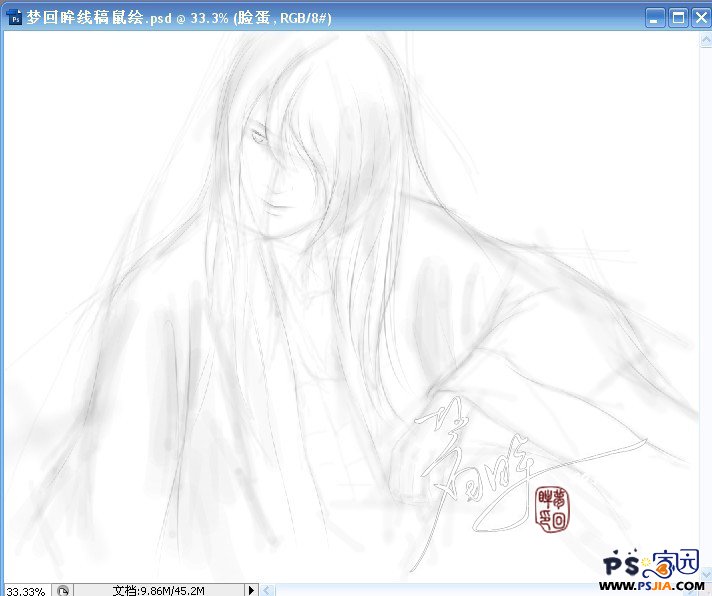Open the status bar info arrow menu
Image resolution: width=712 pixels, height=596 pixels.
[251, 590]
